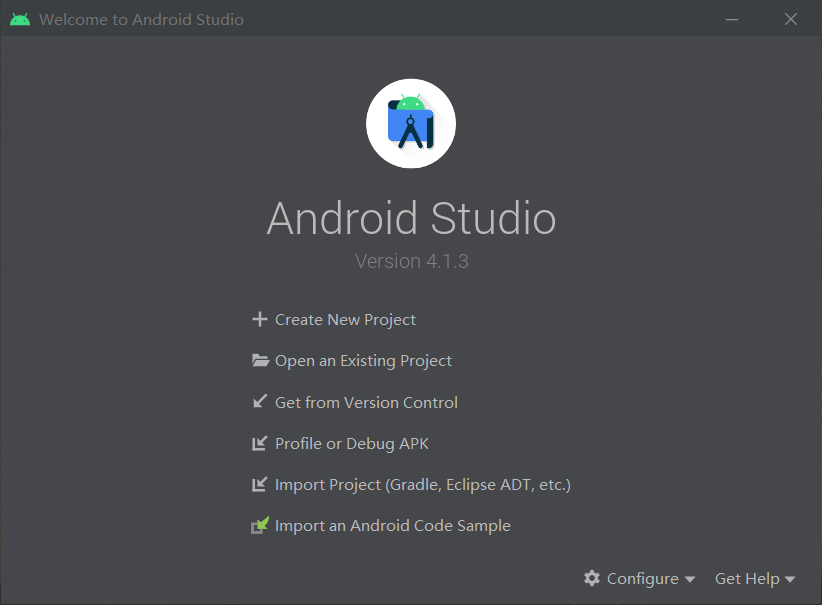This screenshot has width=822, height=605.
Task: Click the Import Project chart icon
Action: pos(260,484)
